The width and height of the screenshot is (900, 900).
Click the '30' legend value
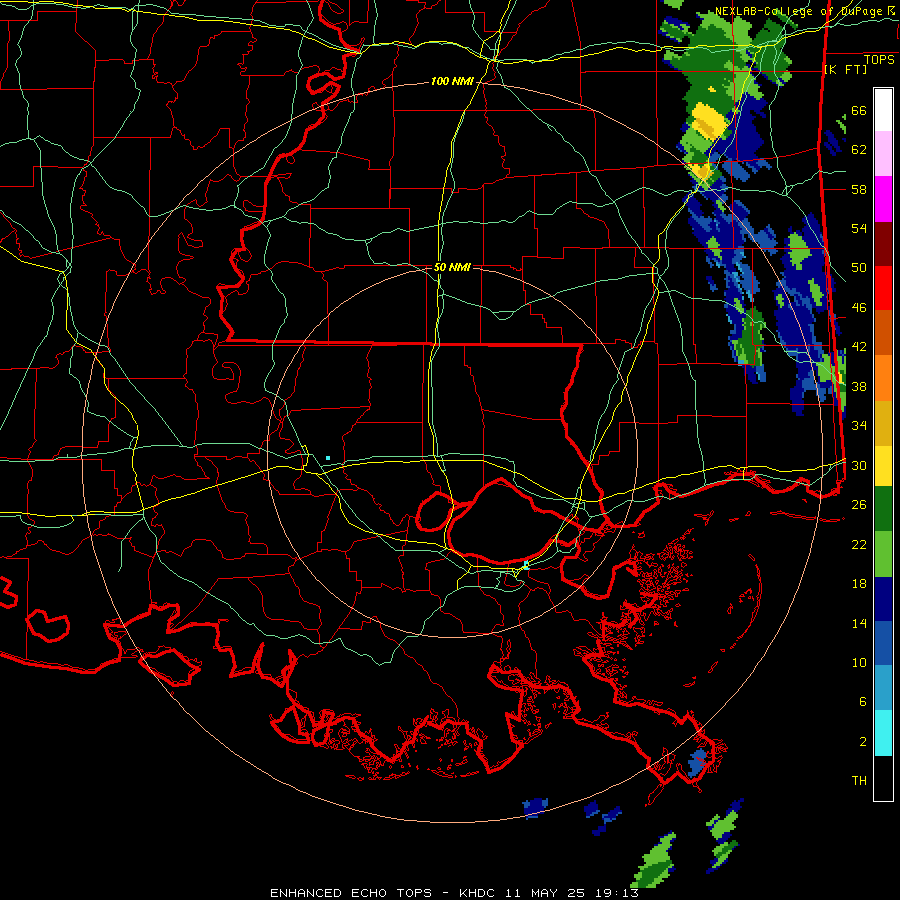click(859, 465)
